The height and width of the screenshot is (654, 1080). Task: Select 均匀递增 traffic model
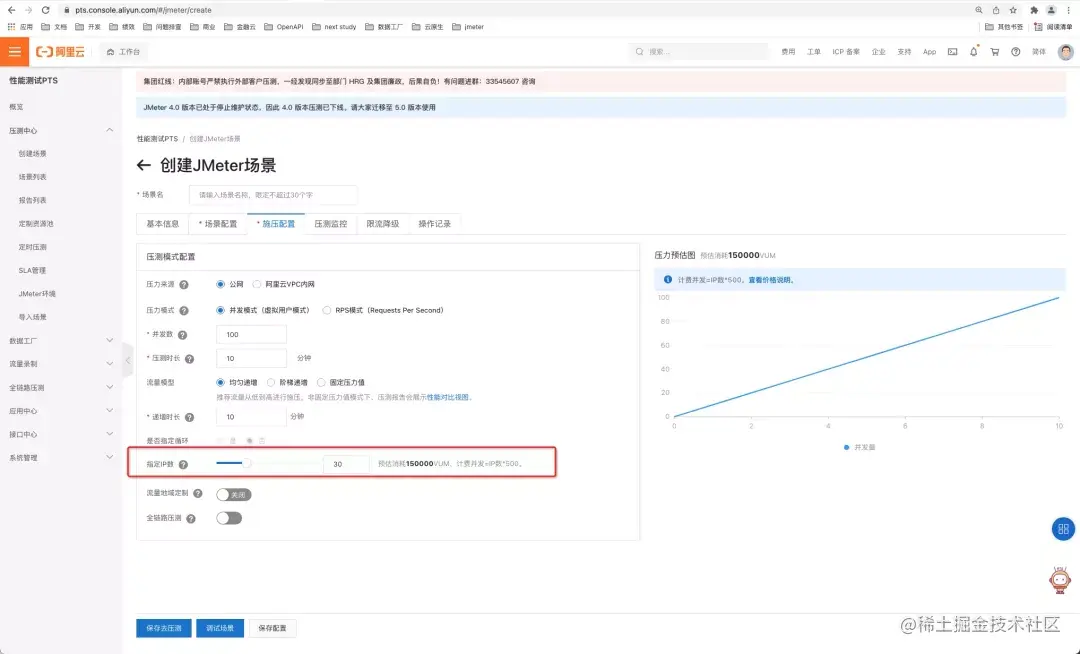pos(220,382)
